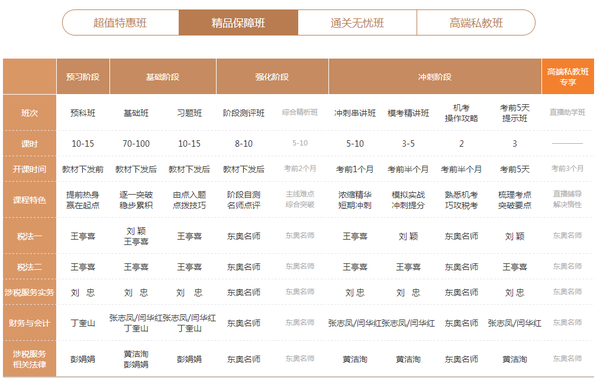Switch to the 超值特惠班 tab
The height and width of the screenshot is (378, 600).
[x=120, y=23]
